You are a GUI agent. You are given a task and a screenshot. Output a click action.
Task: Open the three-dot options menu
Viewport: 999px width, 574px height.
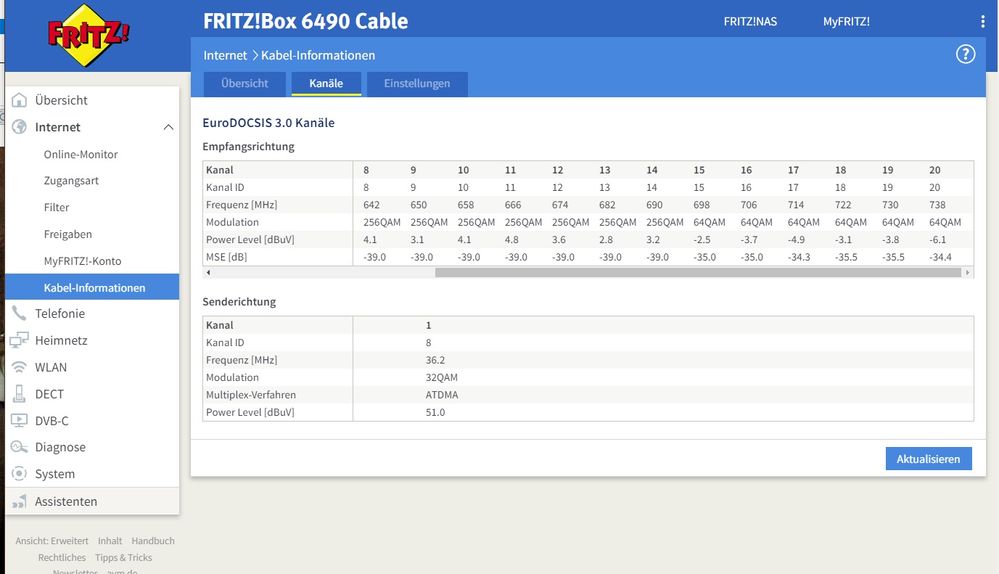[x=982, y=21]
